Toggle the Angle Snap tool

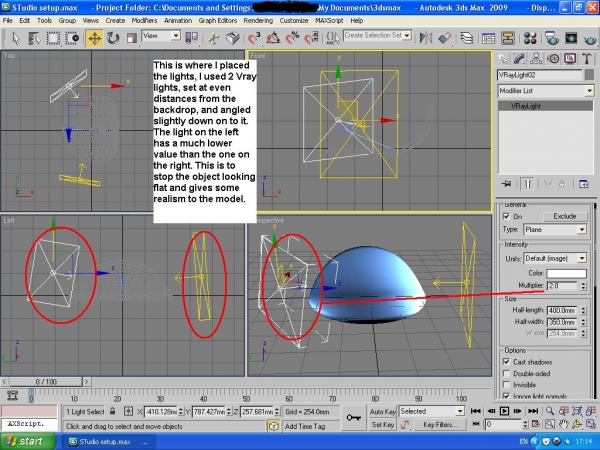tap(273, 38)
